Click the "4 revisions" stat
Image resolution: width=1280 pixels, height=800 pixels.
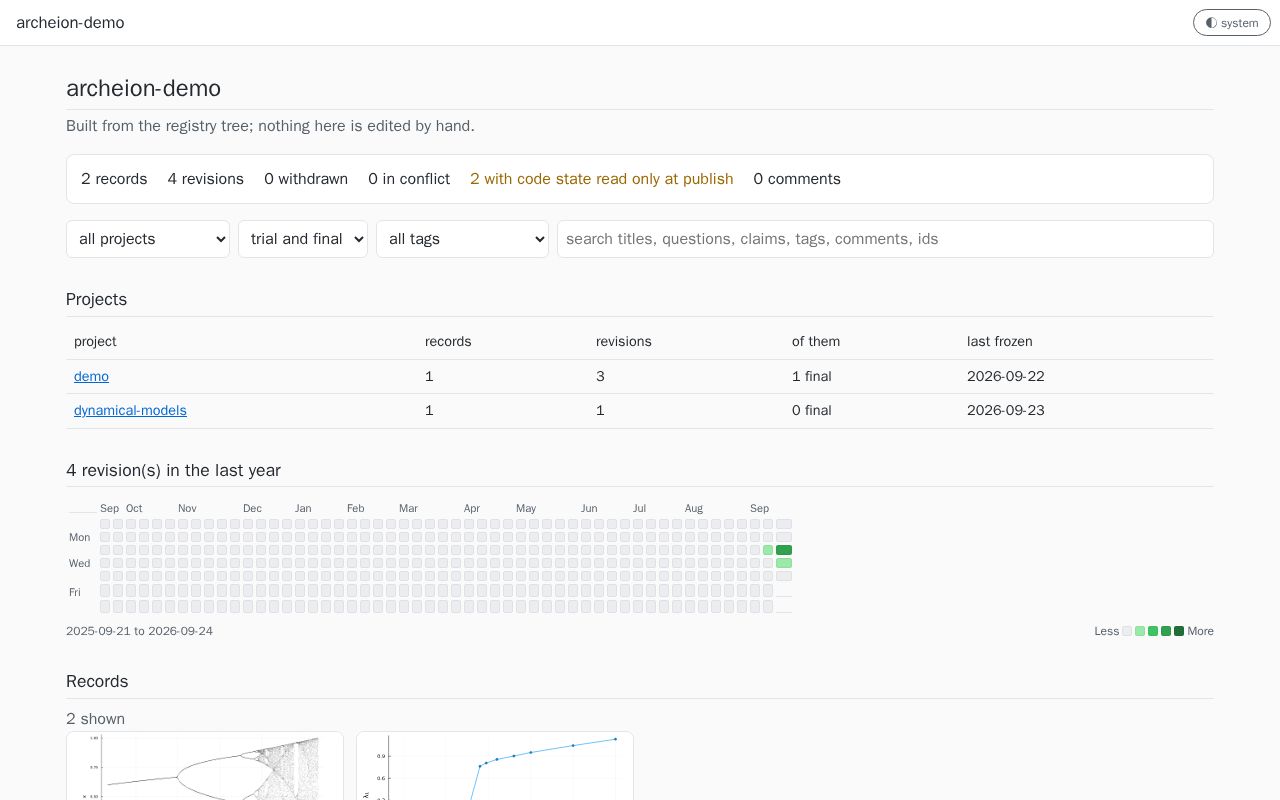pos(206,179)
